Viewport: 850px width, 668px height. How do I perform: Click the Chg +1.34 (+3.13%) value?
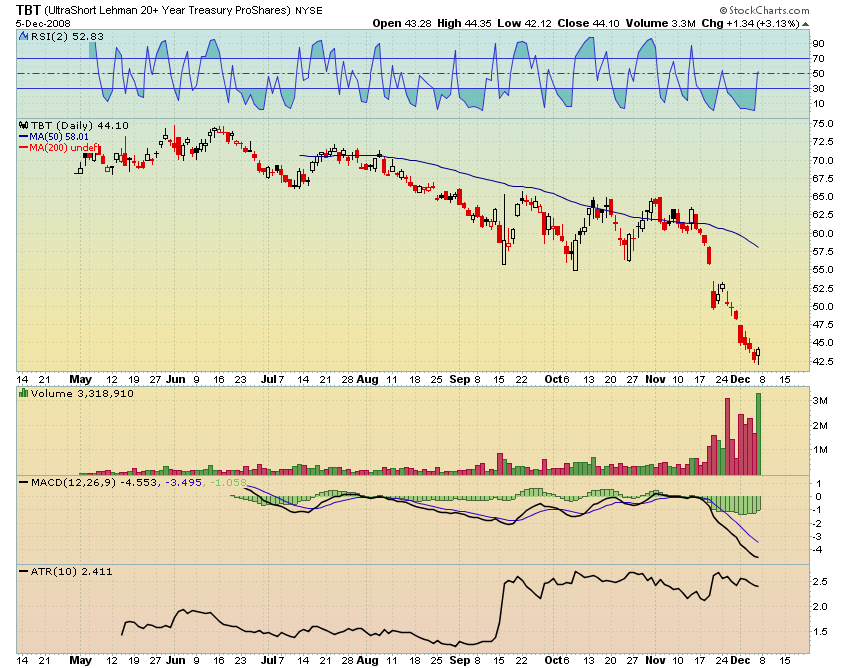coord(751,23)
